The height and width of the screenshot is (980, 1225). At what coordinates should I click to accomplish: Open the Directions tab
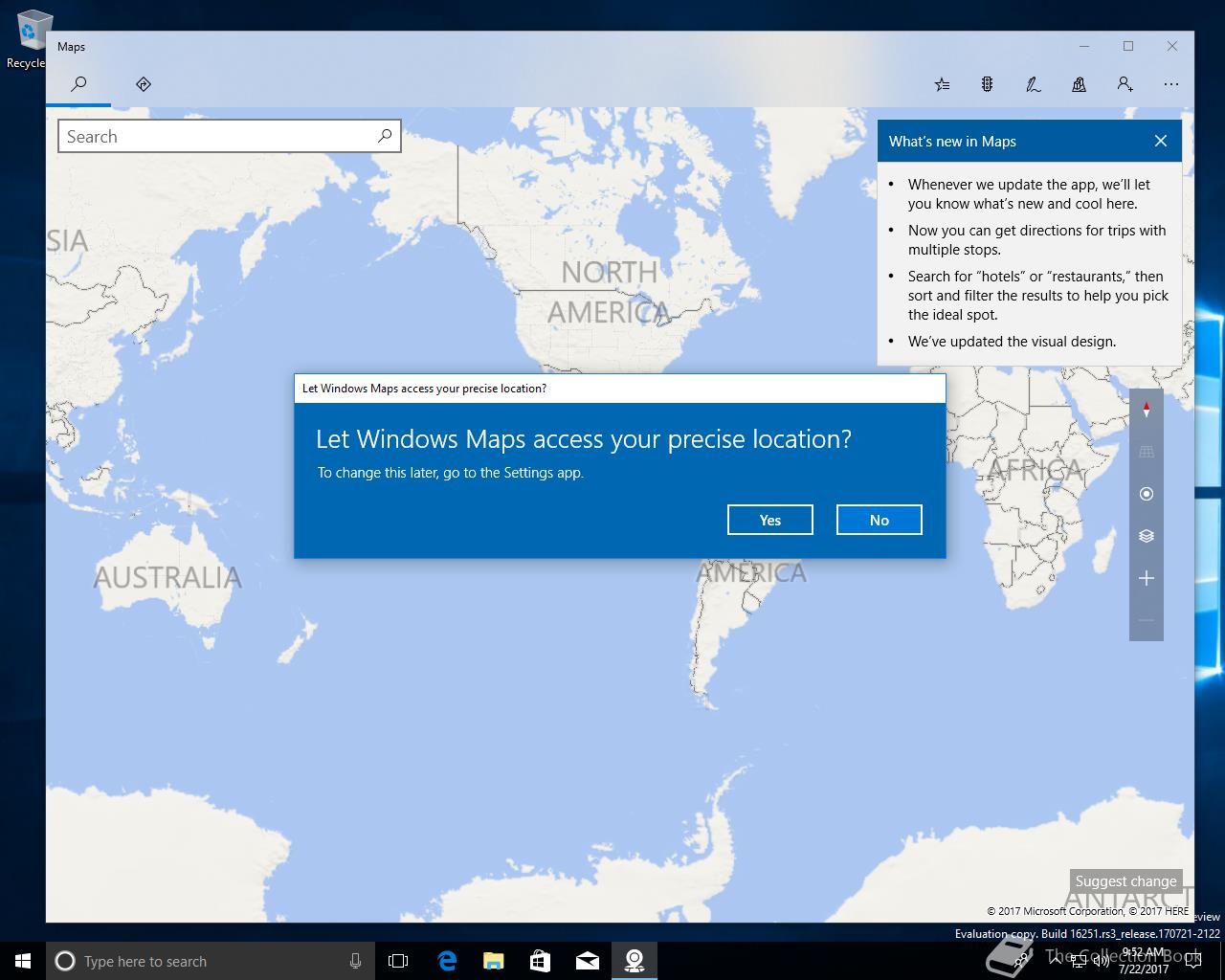(x=144, y=84)
